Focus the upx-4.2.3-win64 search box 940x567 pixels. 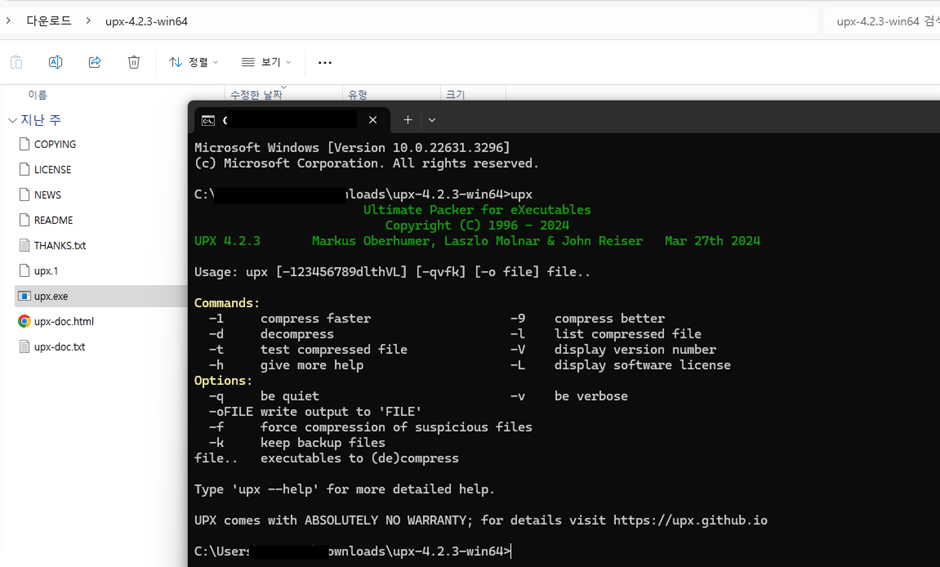881,22
